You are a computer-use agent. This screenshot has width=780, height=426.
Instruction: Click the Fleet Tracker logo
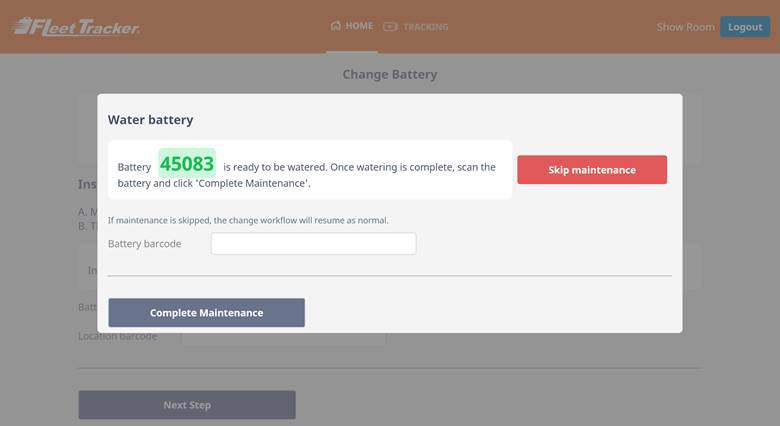[76, 26]
